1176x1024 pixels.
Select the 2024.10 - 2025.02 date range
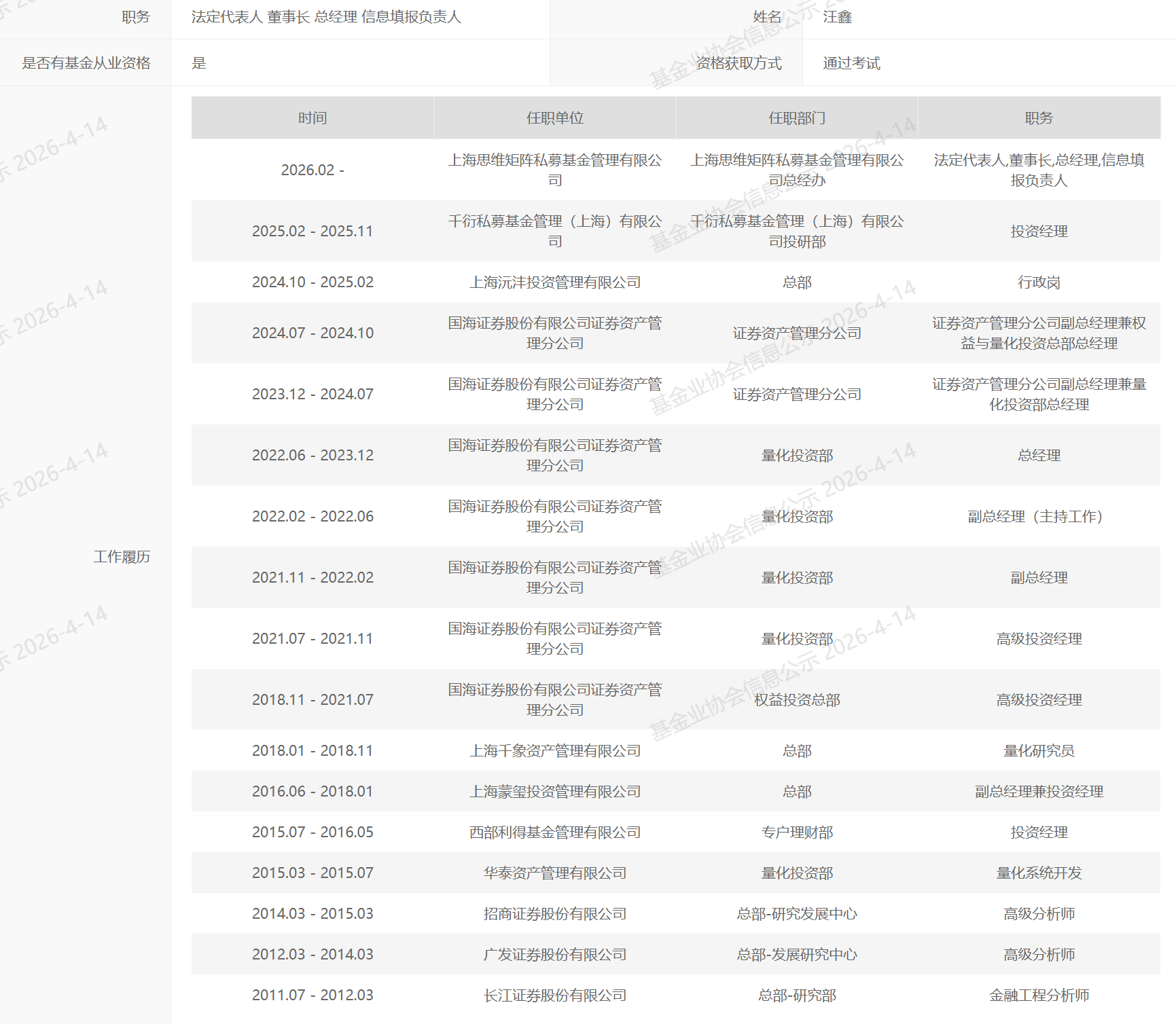314,282
